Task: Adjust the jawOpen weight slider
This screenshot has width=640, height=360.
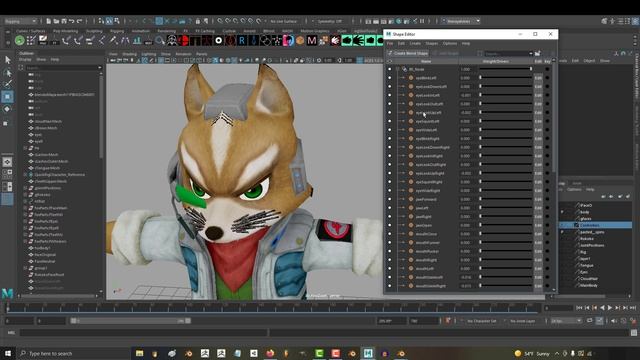Action: [506, 225]
